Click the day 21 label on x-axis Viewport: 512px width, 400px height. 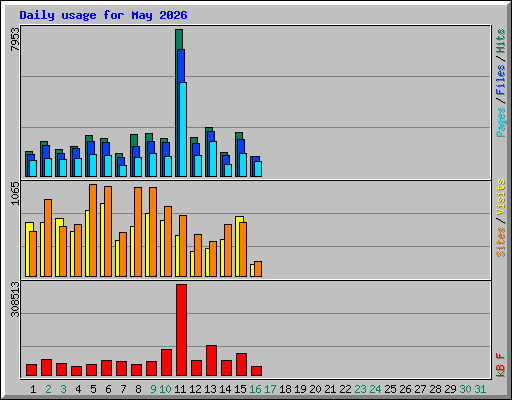coord(330,389)
